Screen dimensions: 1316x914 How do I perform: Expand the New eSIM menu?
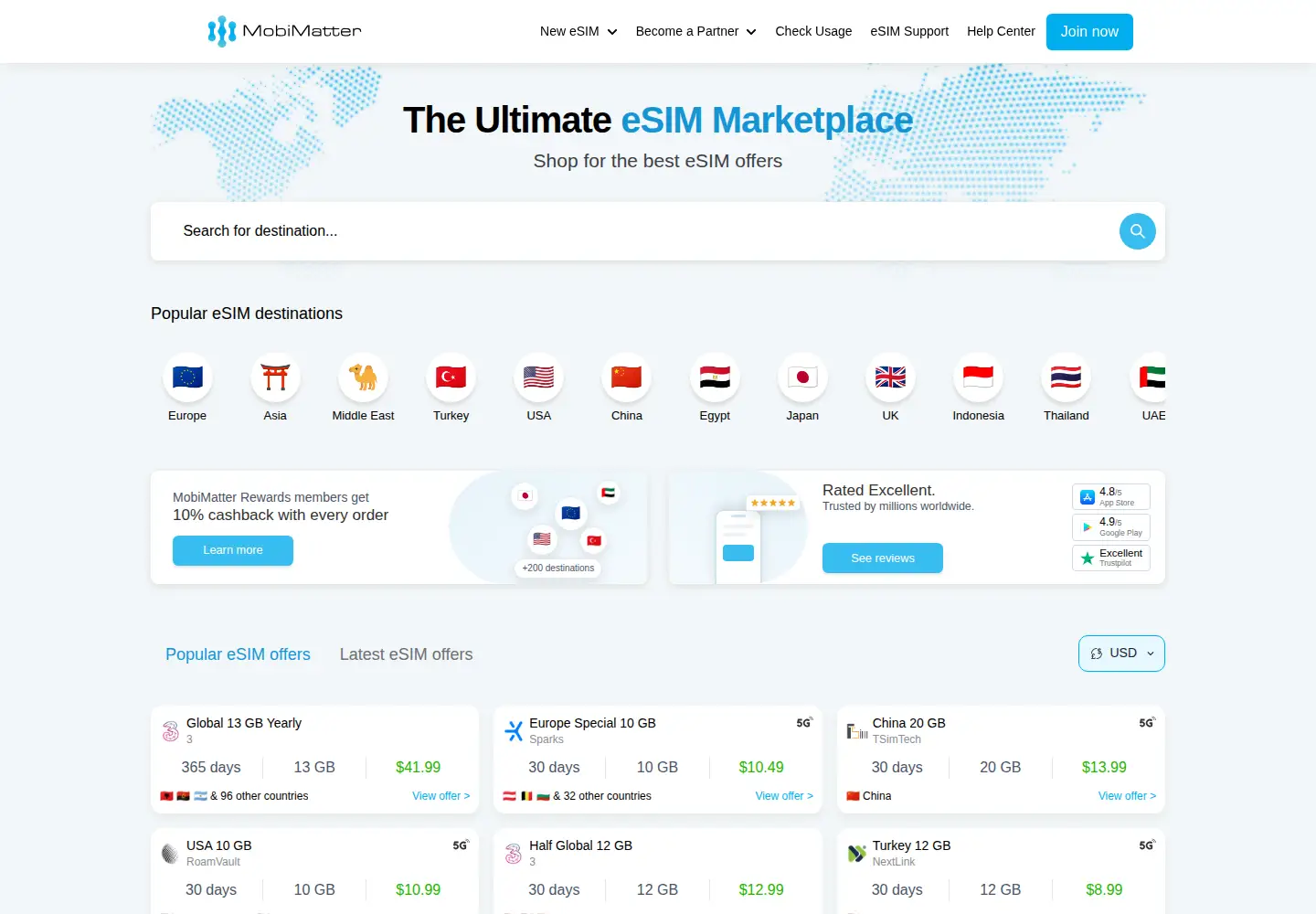click(578, 31)
